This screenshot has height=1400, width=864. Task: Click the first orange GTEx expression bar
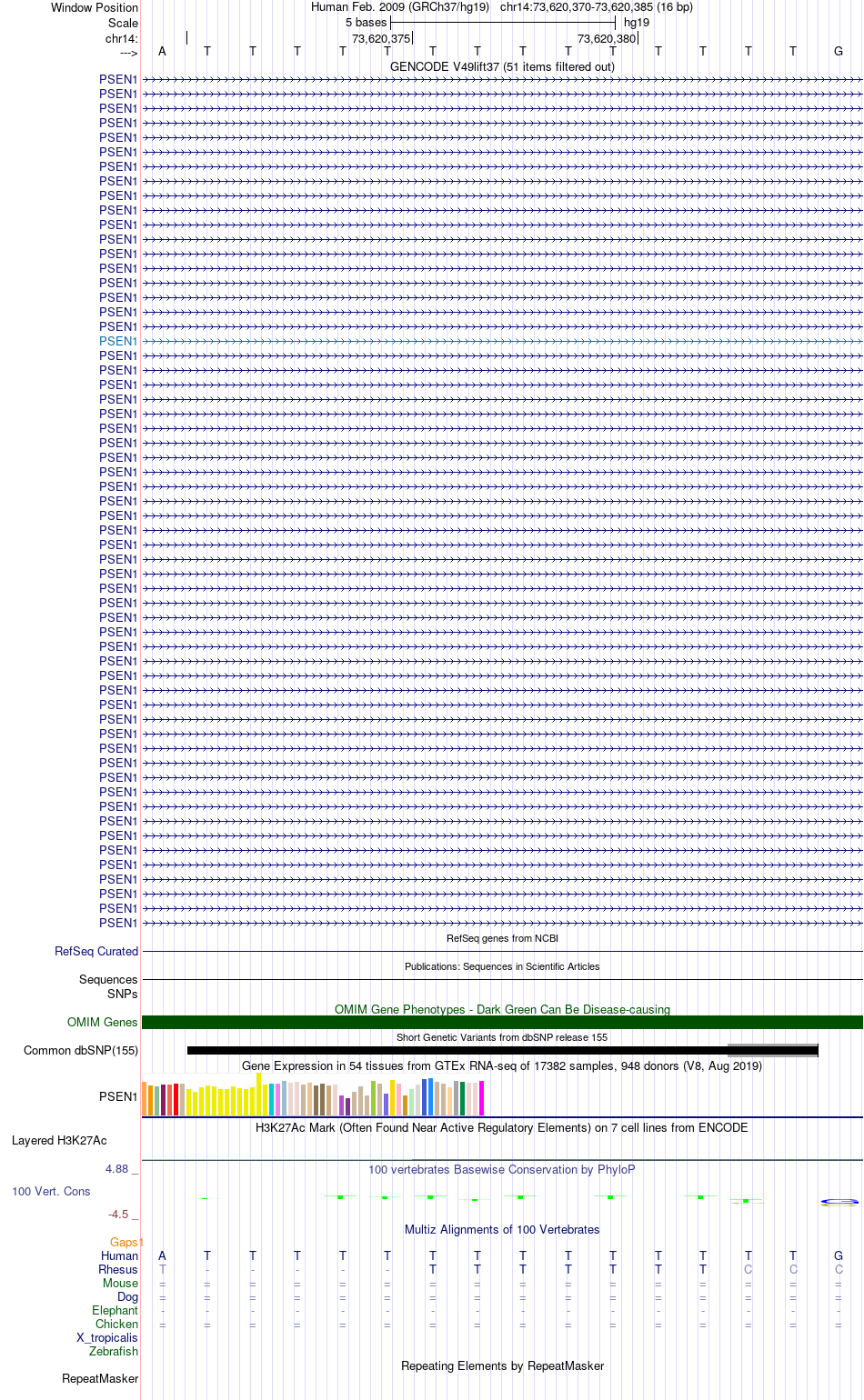(x=144, y=1098)
